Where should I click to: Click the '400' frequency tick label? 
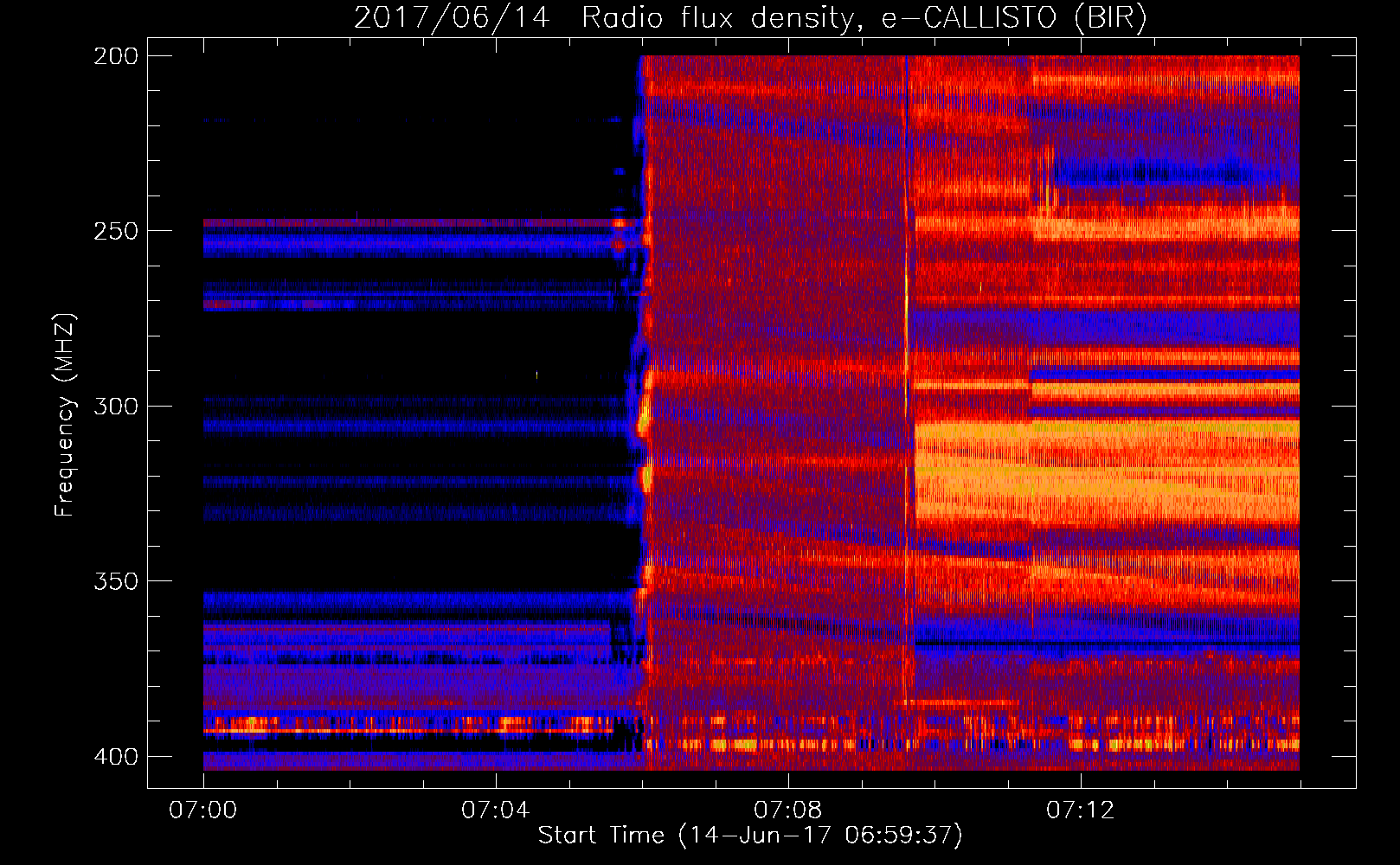pos(116,757)
